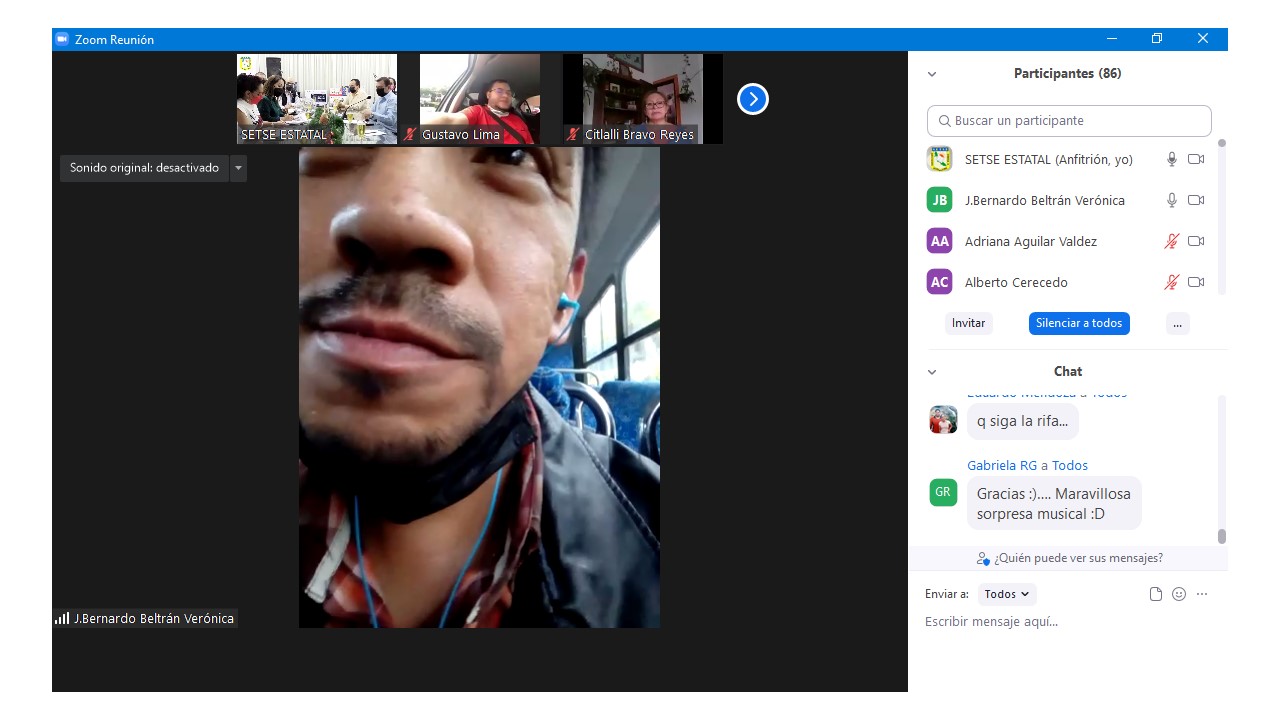Select Gustavo Lima video thumbnail

(480, 99)
